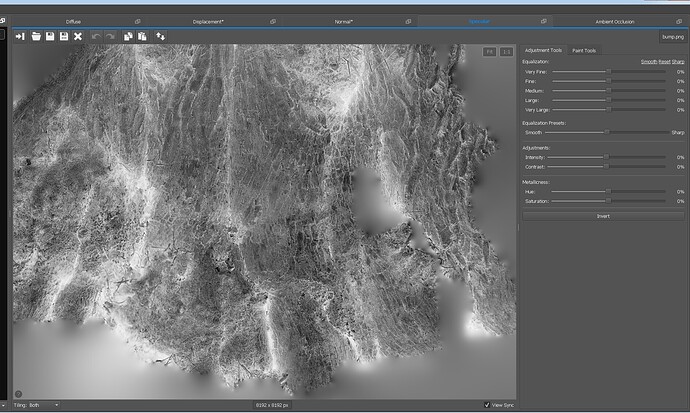
Task: Click the Saturation 0% value
Action: pyautogui.click(x=680, y=201)
